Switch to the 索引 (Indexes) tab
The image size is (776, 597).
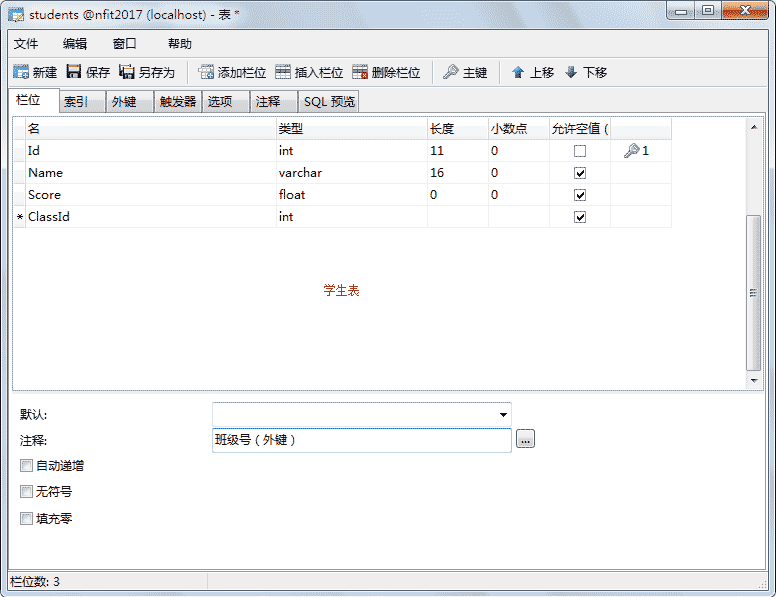(x=82, y=101)
